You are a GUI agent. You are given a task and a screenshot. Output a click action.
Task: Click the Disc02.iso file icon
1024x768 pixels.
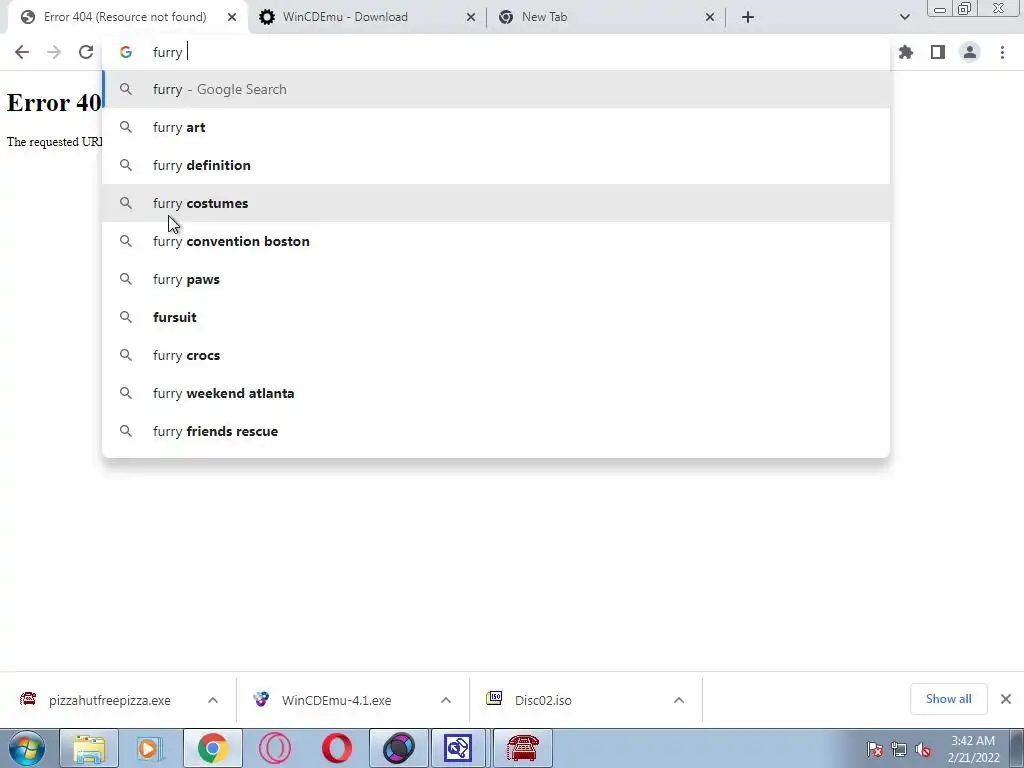(494, 699)
